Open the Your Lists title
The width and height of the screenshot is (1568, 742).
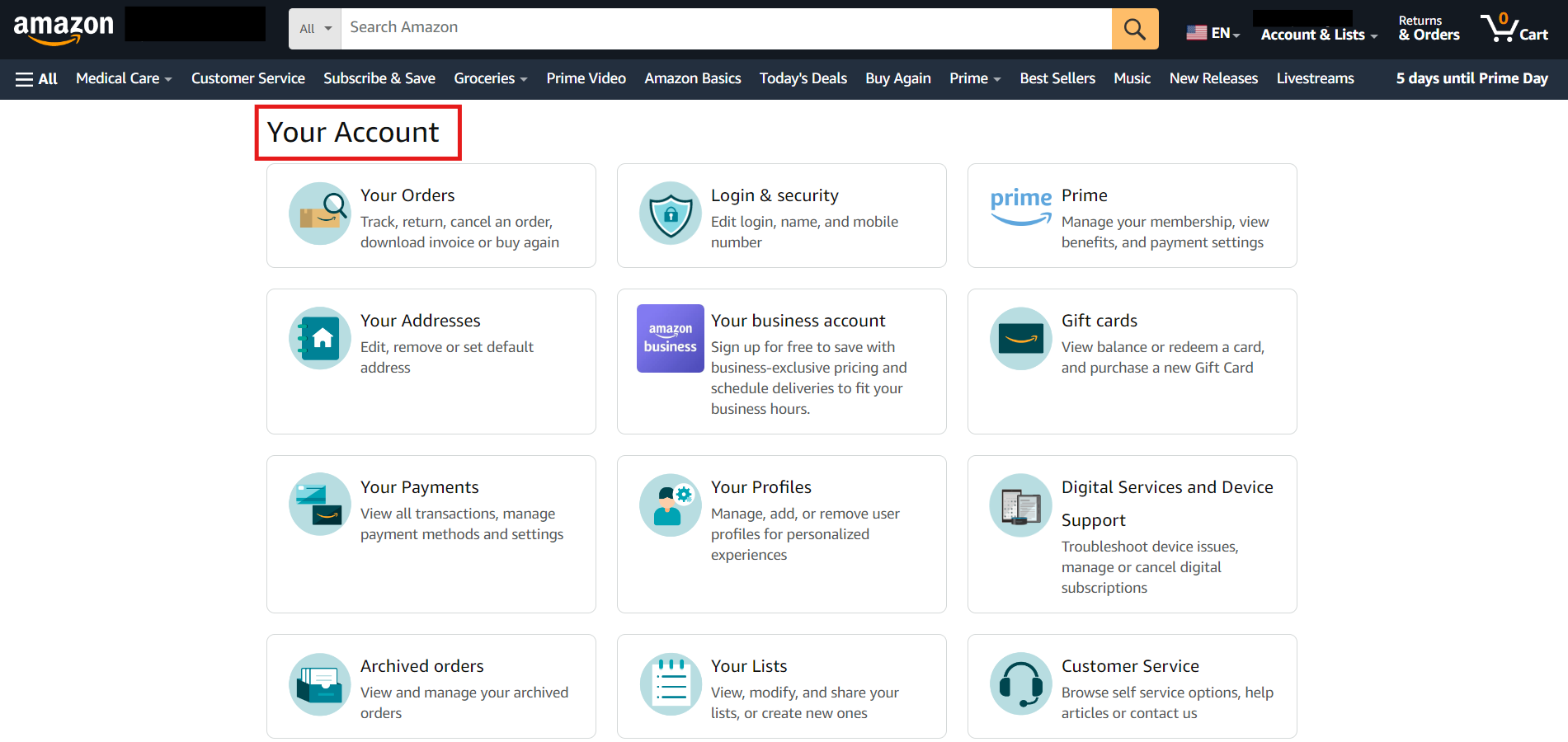click(749, 666)
